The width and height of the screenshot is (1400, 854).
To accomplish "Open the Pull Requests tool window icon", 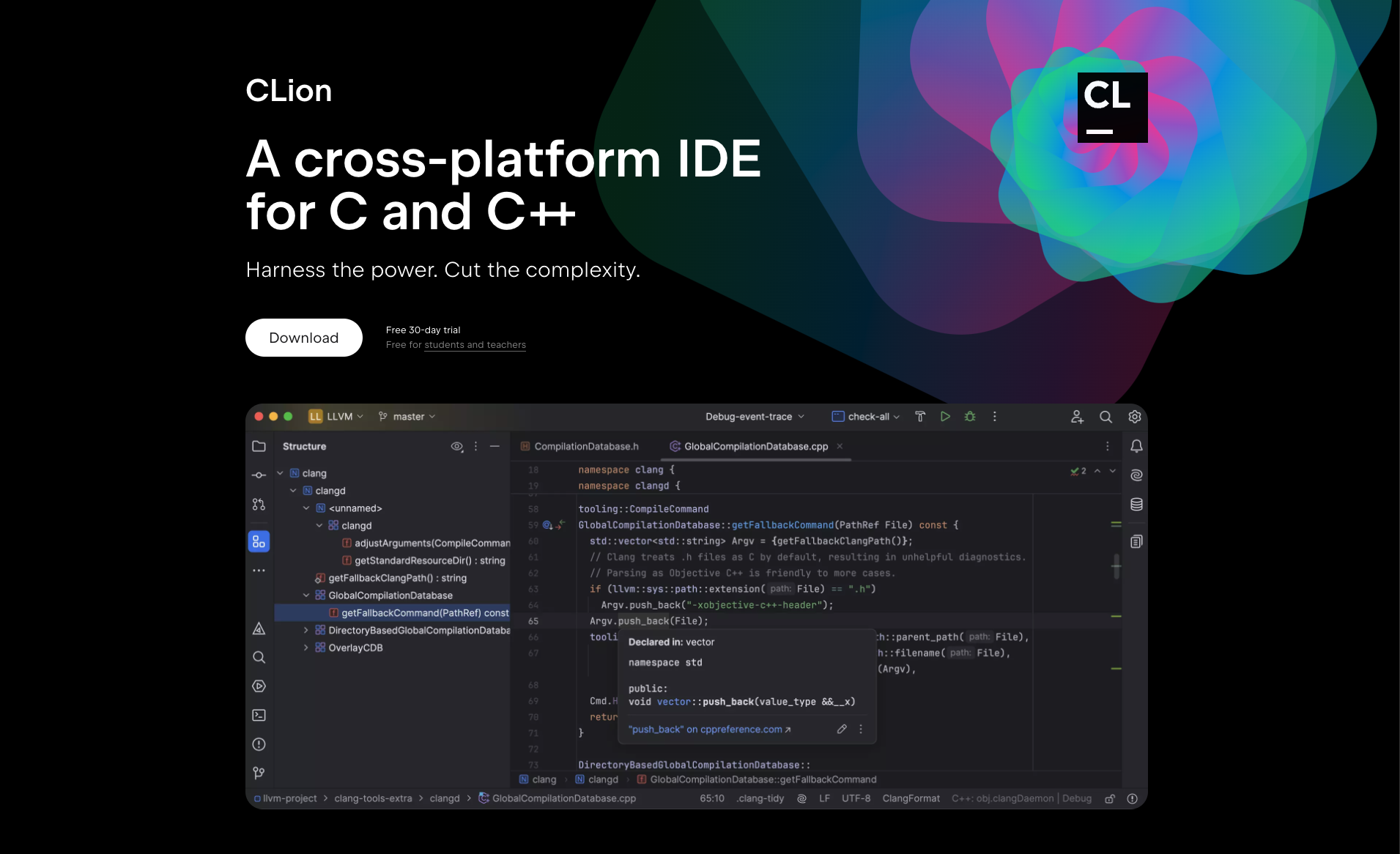I will point(259,505).
